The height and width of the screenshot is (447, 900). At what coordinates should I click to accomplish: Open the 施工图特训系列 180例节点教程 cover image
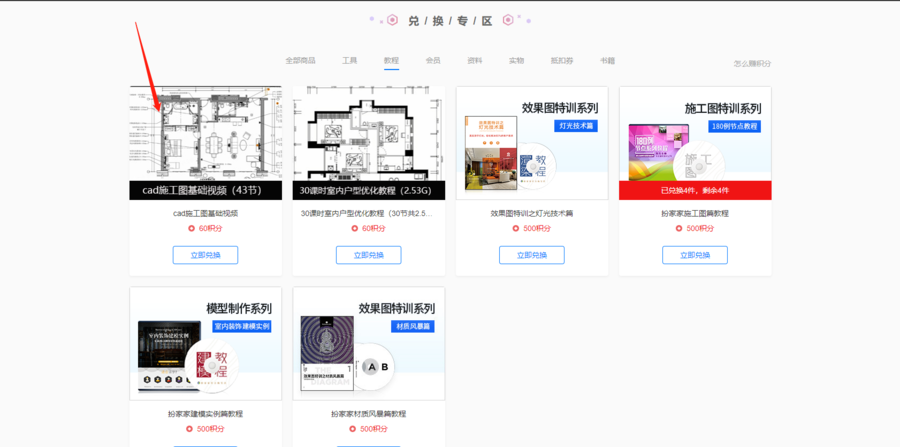(695, 143)
